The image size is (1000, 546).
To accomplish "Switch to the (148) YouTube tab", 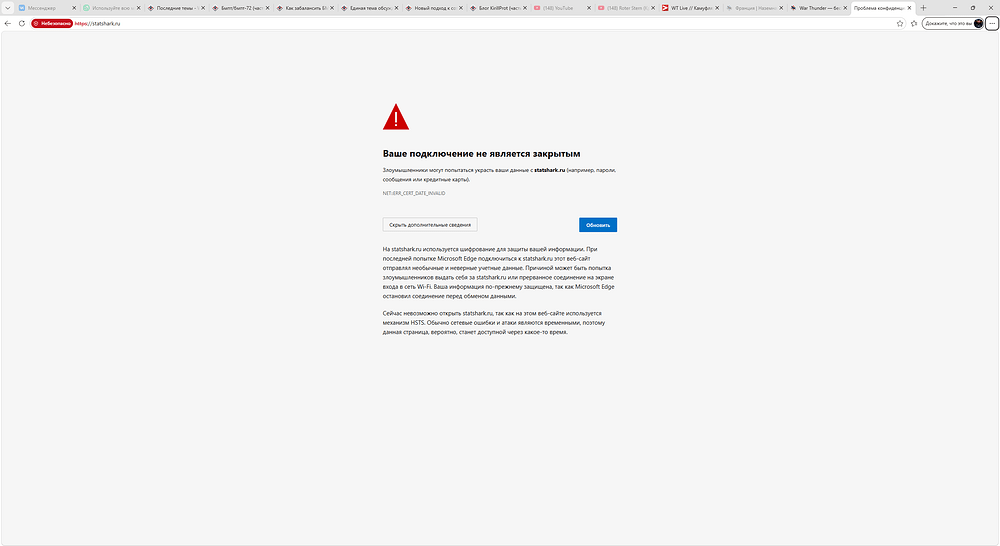I will pos(560,7).
